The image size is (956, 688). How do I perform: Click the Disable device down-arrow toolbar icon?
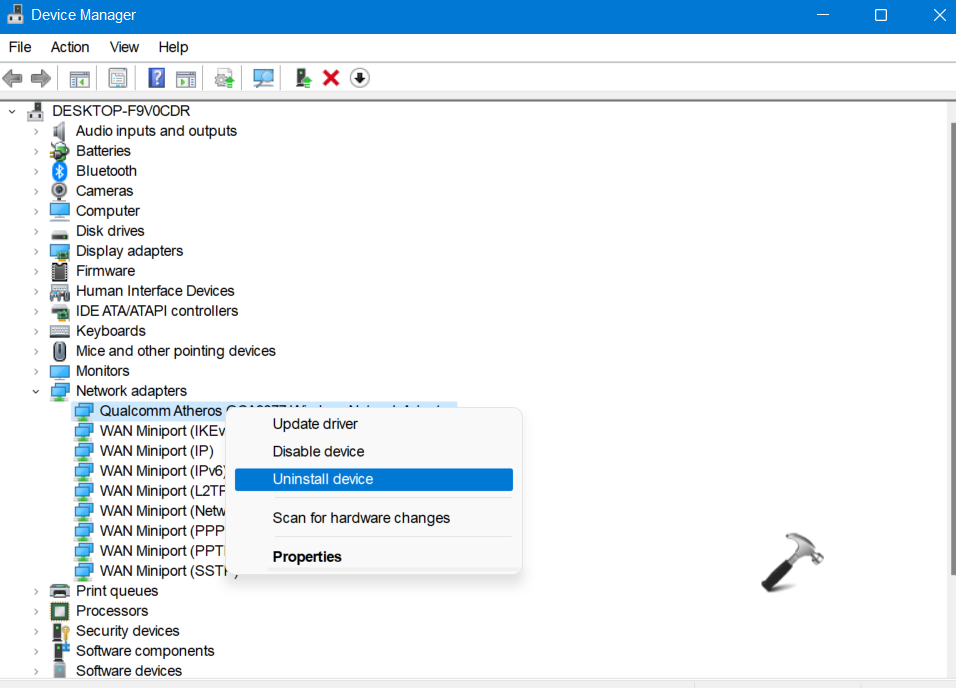tap(360, 78)
